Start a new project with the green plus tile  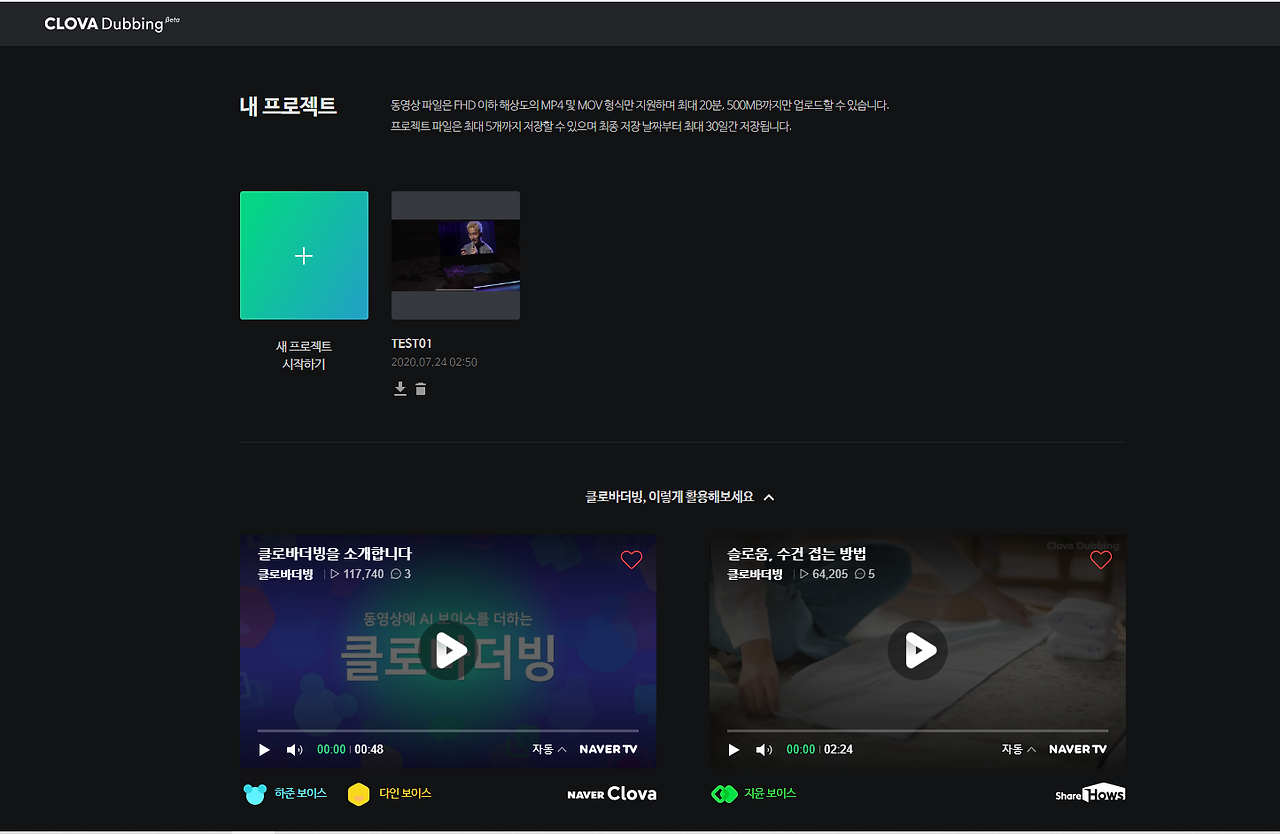[x=304, y=256]
